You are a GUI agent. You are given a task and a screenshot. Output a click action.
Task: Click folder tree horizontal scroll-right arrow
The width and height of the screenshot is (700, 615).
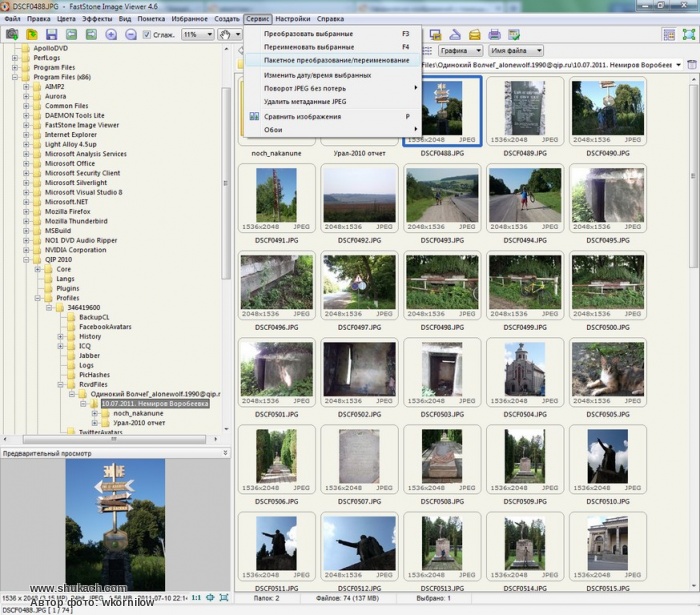click(216, 439)
